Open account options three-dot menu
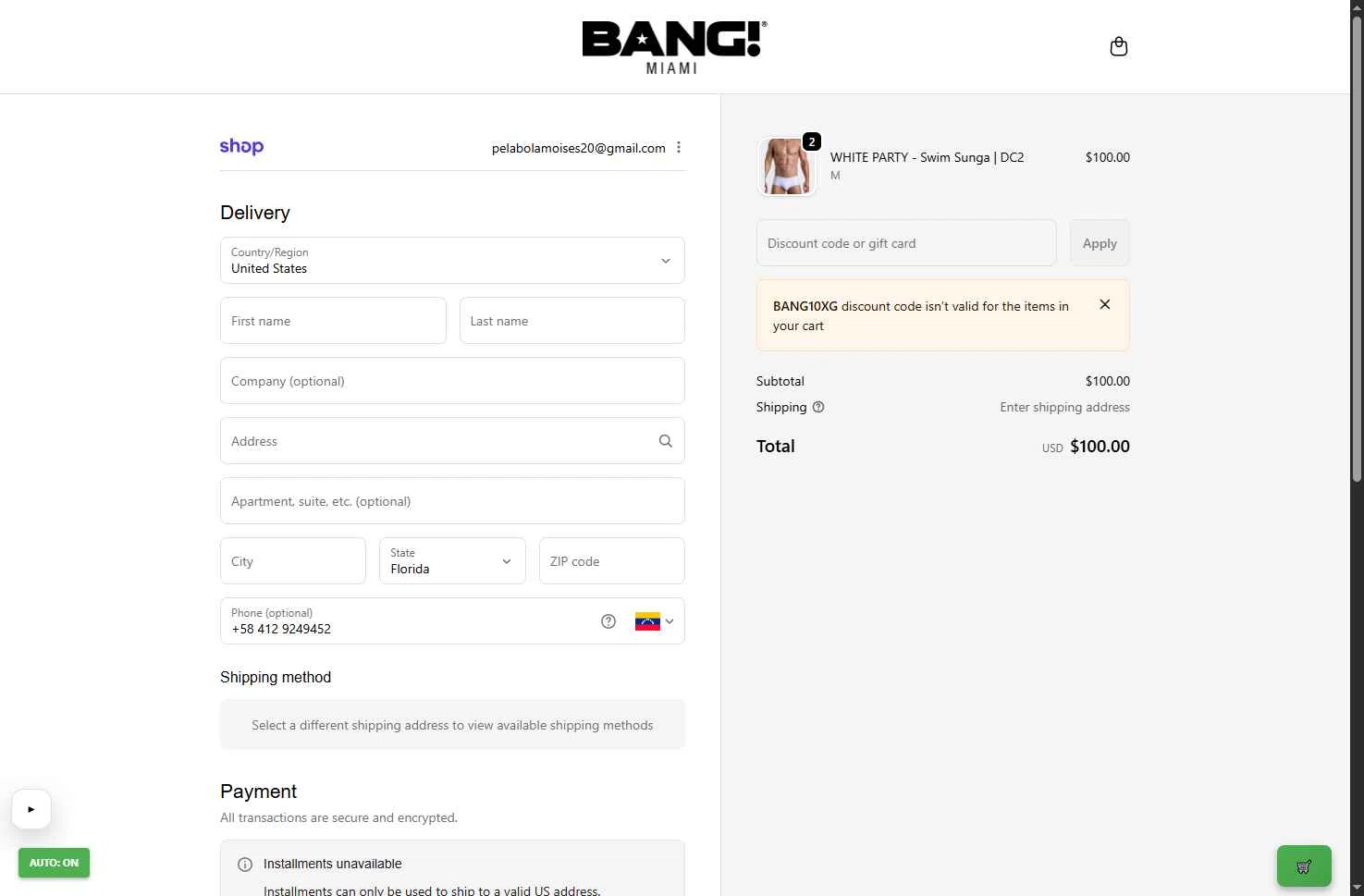The width and height of the screenshot is (1364, 896). (679, 147)
